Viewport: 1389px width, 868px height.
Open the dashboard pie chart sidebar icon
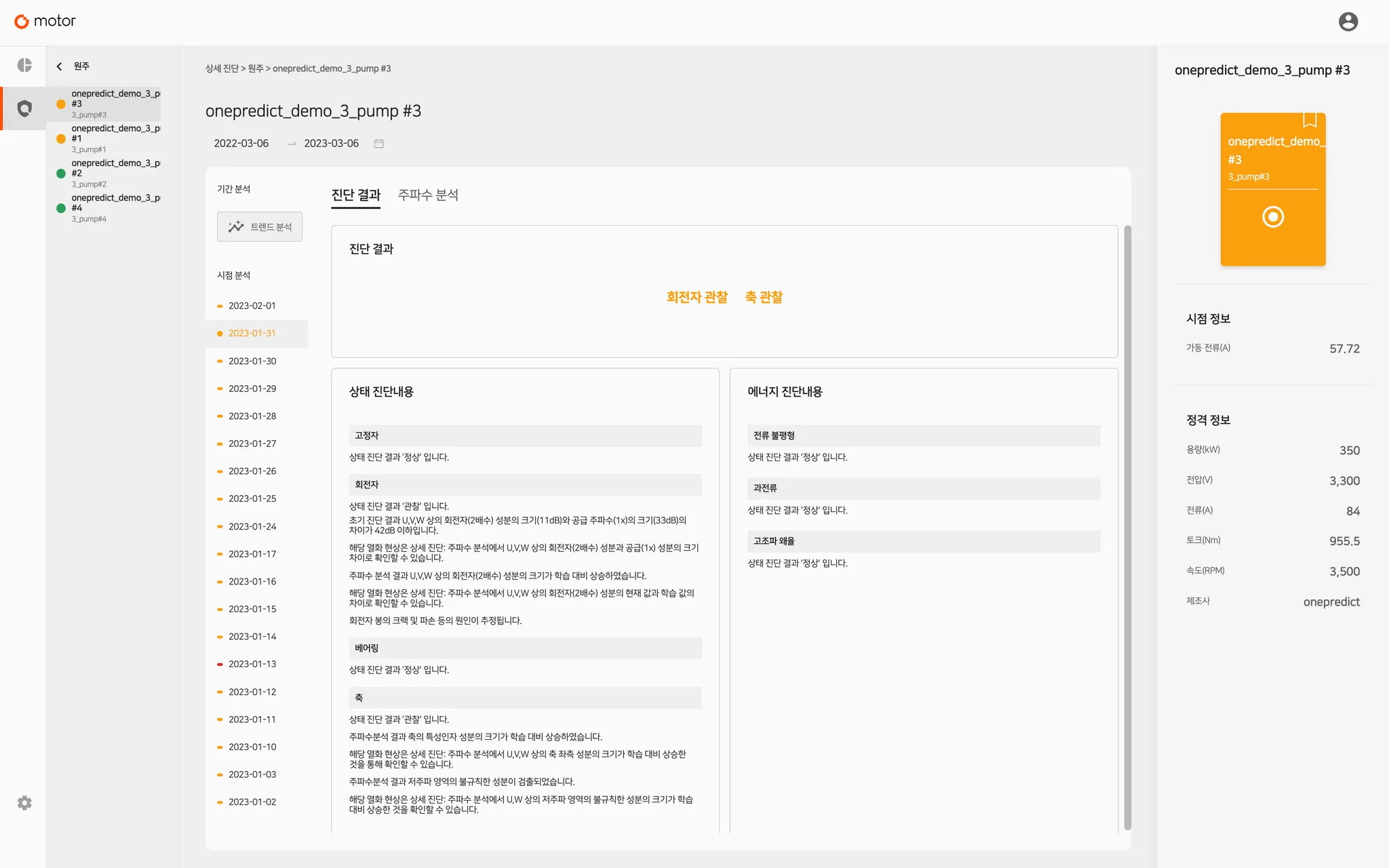pyautogui.click(x=24, y=65)
